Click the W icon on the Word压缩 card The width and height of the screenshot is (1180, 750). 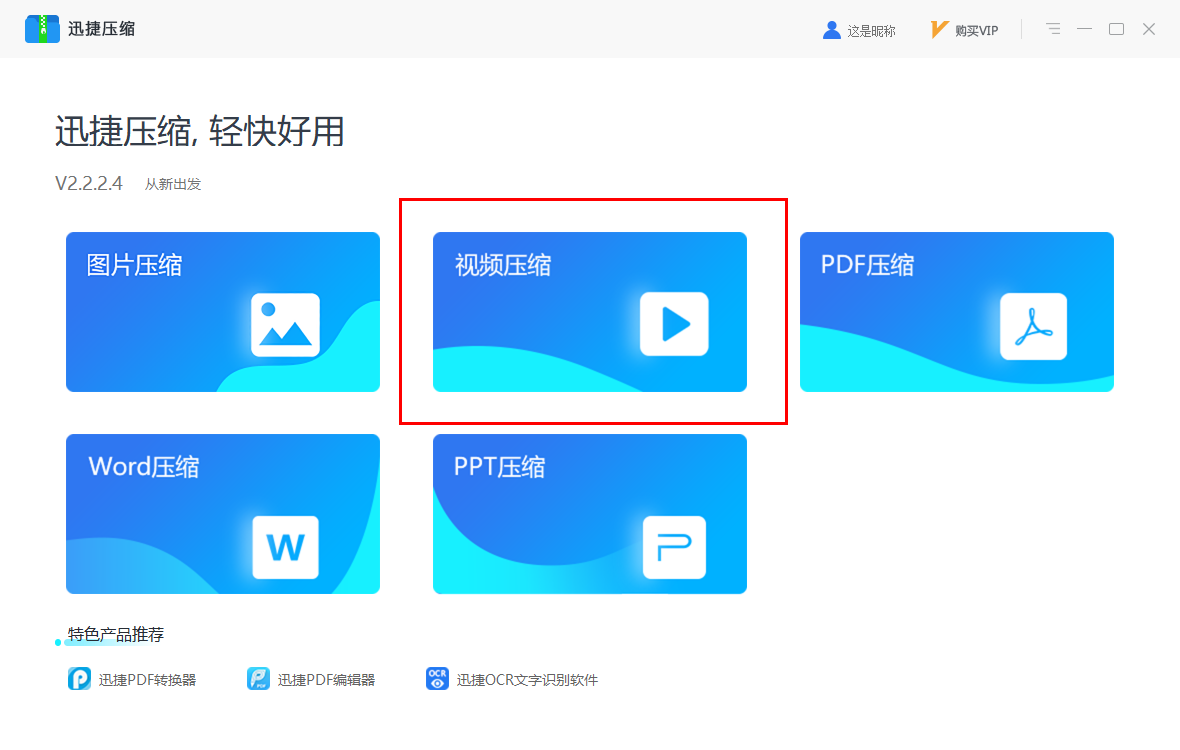coord(285,548)
